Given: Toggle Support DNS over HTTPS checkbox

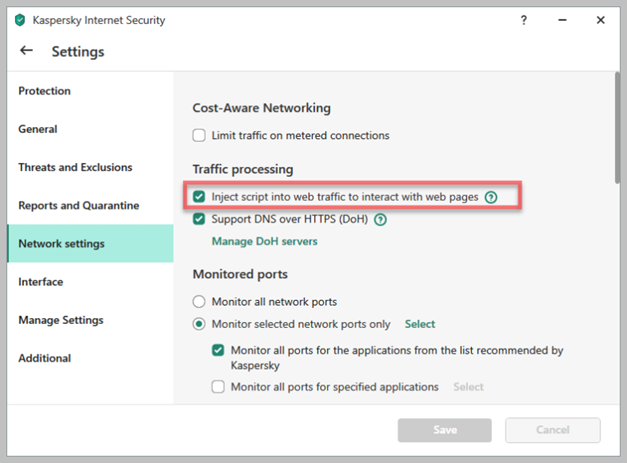Looking at the screenshot, I should tap(199, 219).
